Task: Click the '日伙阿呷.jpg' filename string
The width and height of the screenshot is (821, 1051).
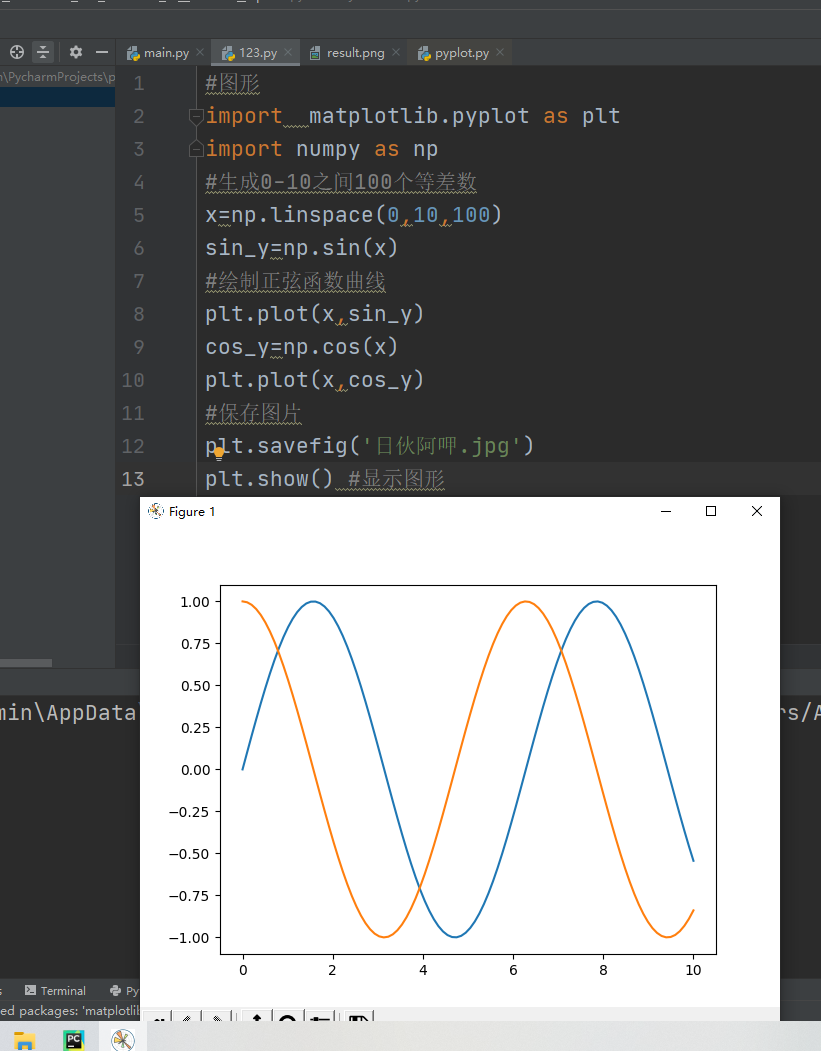Action: [442, 446]
